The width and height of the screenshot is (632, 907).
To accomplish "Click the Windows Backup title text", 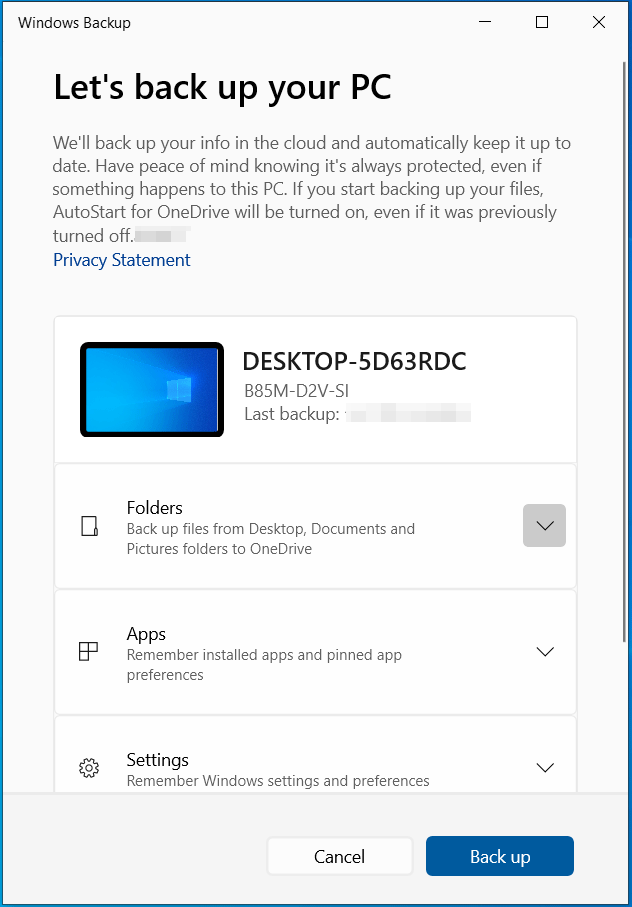I will click(74, 23).
